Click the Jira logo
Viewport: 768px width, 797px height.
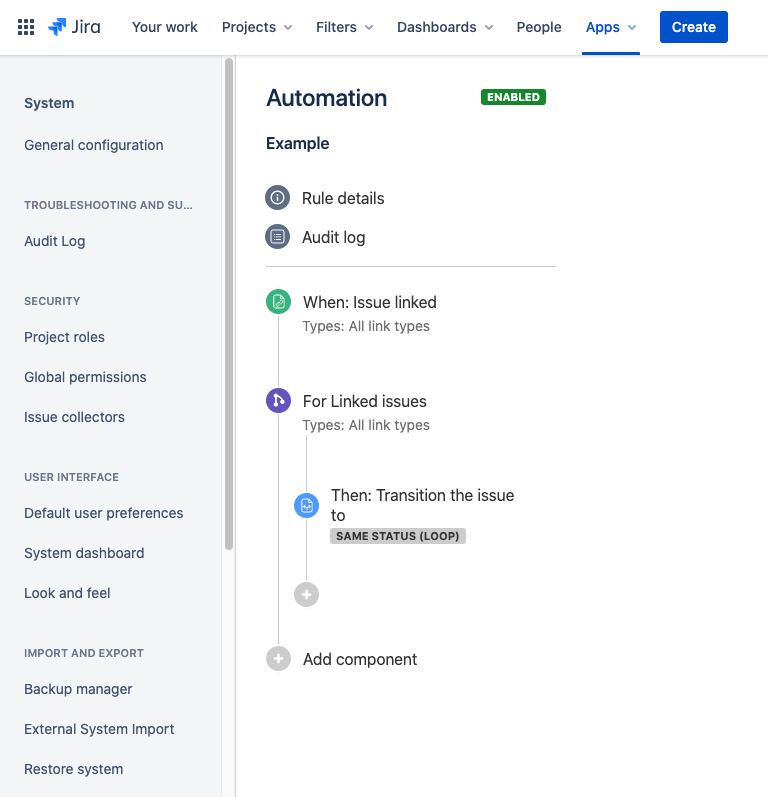pyautogui.click(x=74, y=27)
